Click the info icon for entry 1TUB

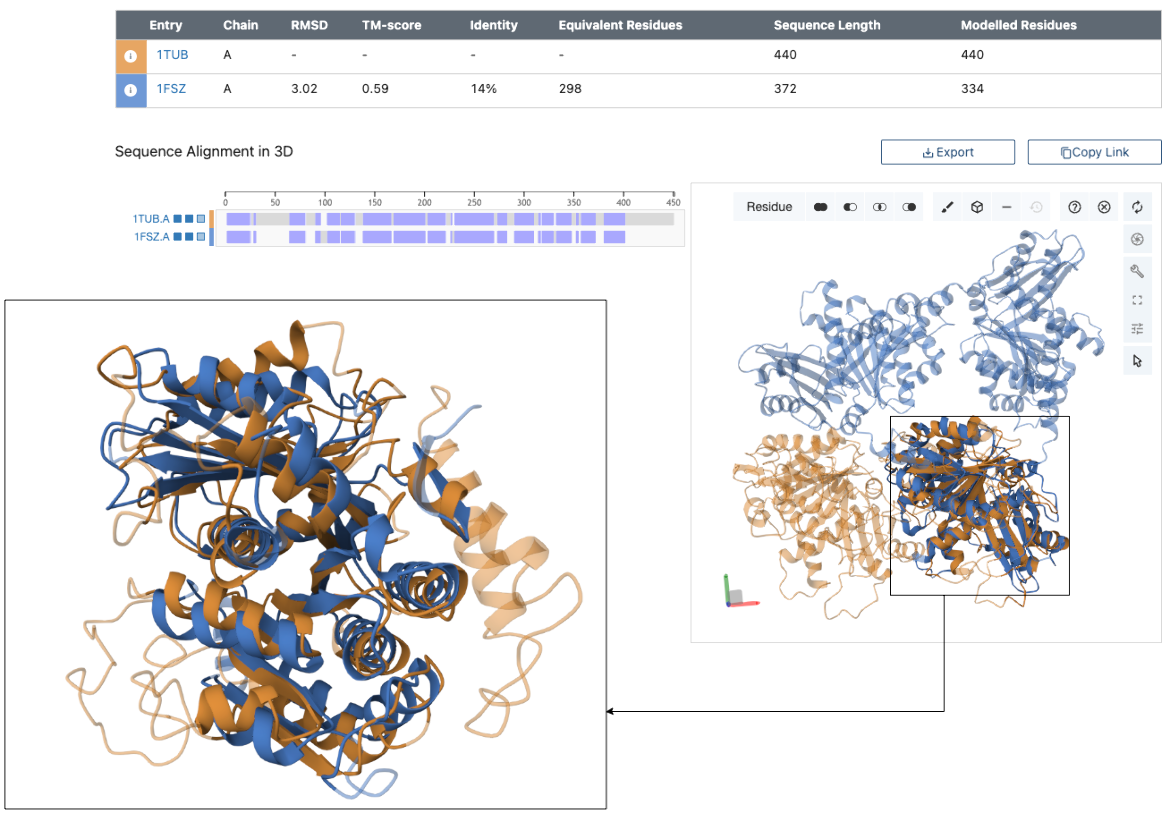130,56
